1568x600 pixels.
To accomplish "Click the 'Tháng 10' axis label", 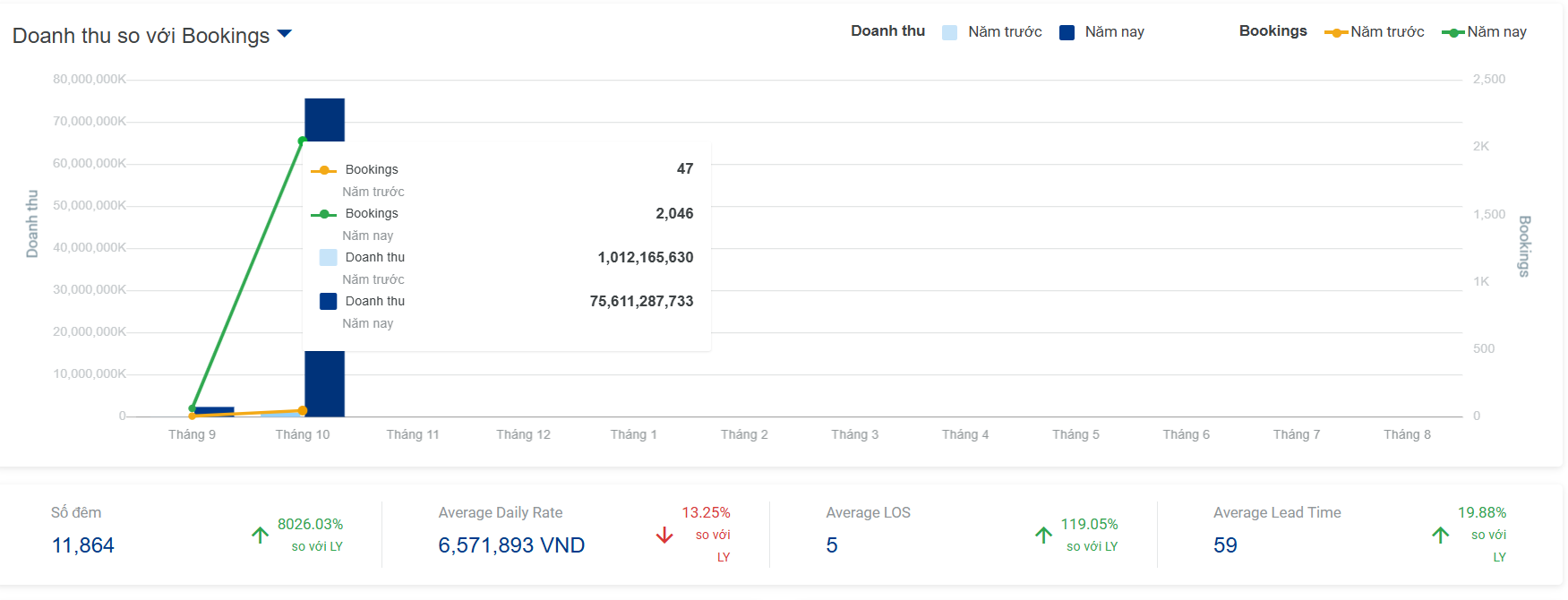I will click(303, 434).
